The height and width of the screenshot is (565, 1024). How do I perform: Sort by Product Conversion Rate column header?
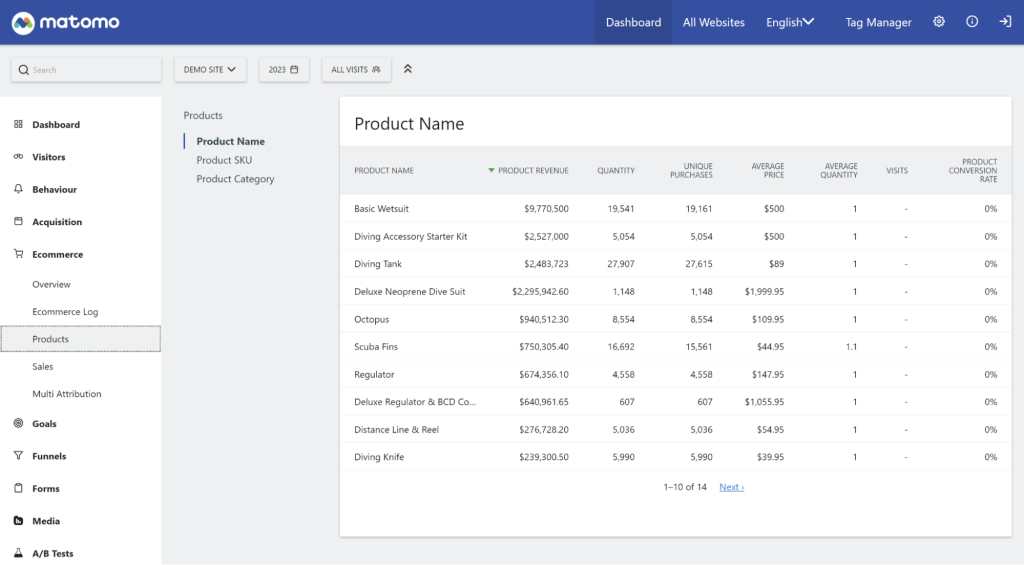973,170
